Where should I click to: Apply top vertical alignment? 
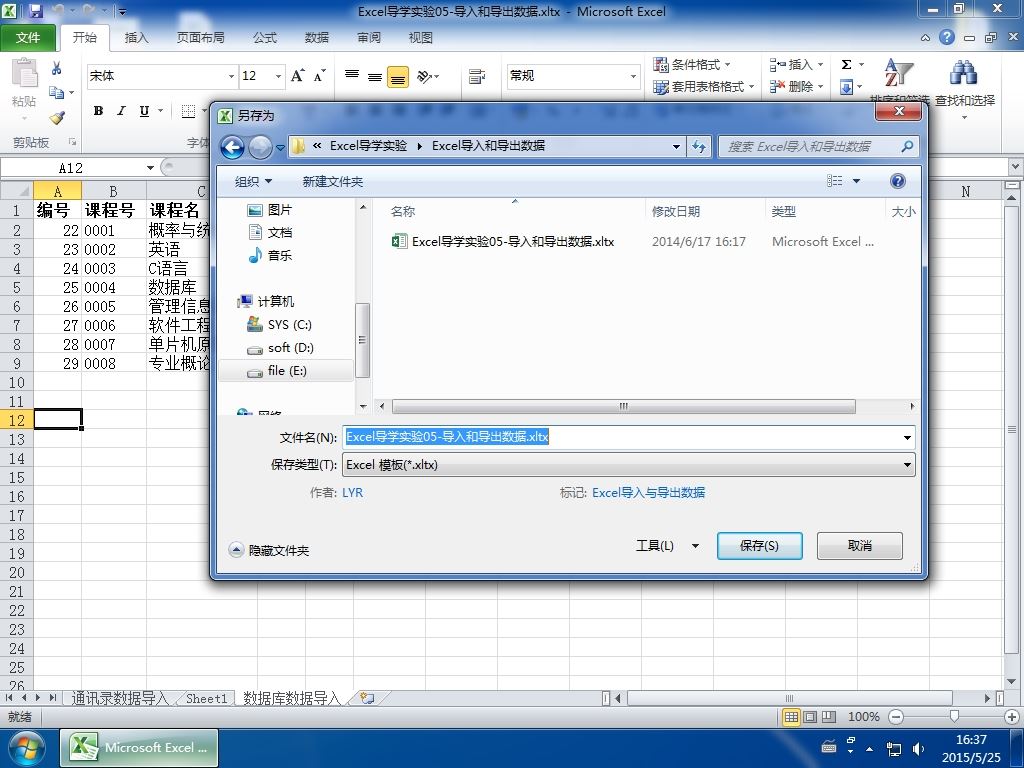point(352,75)
